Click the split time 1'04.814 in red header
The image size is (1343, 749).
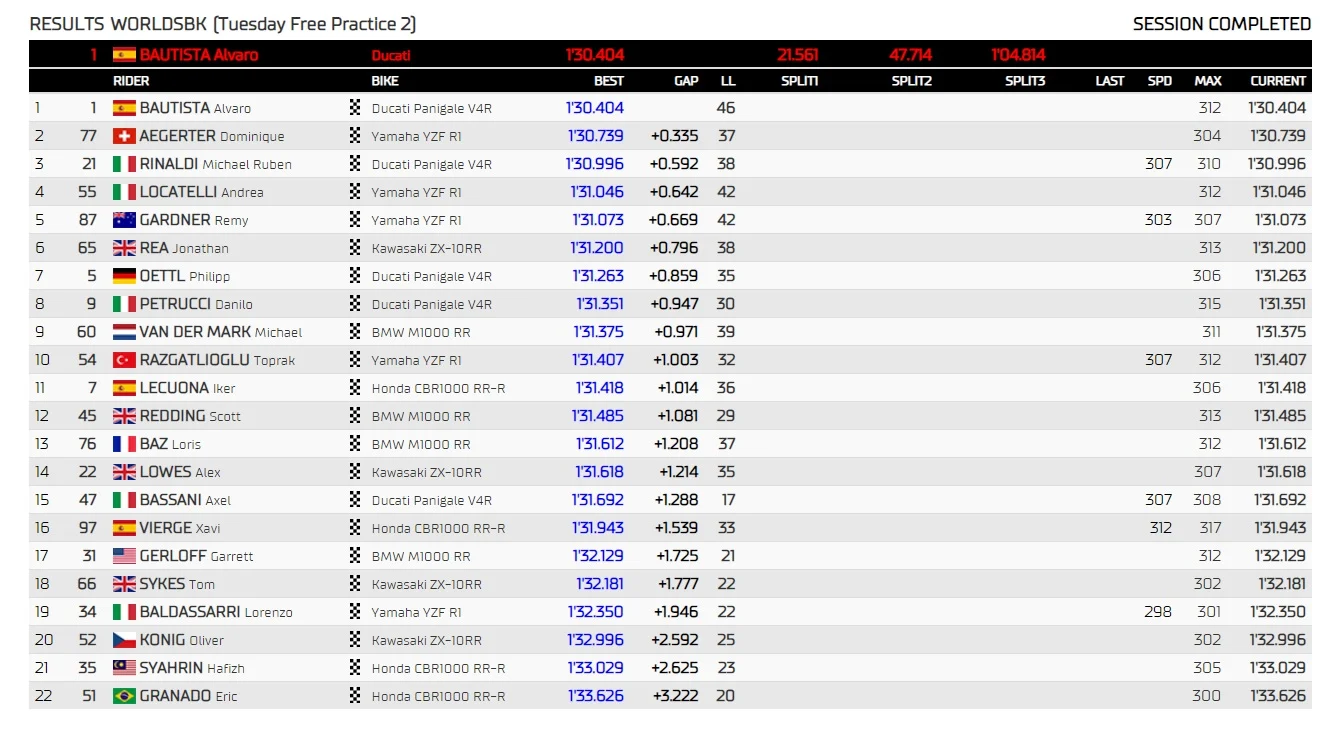1019,55
